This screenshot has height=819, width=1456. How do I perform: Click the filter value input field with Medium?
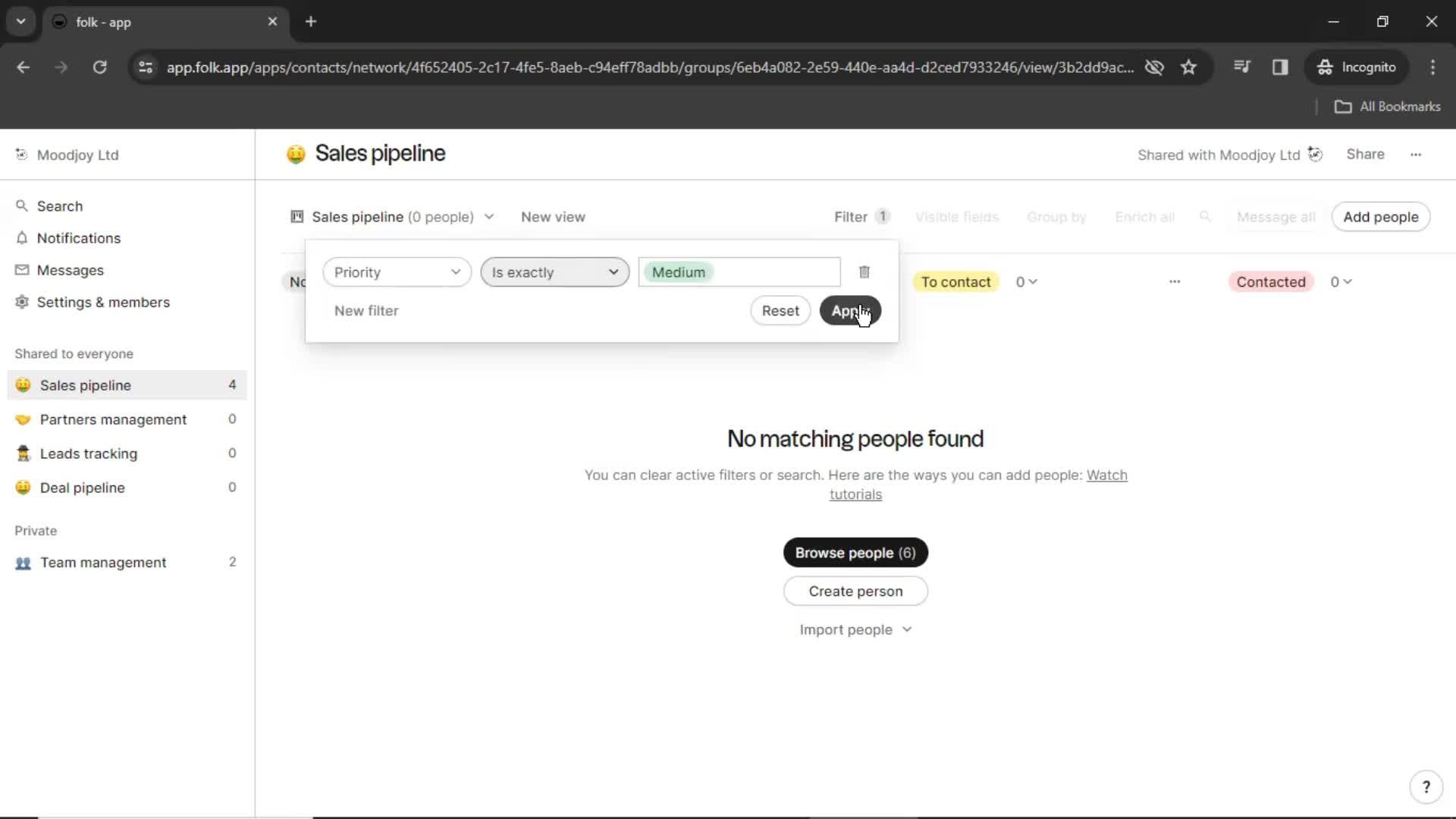coord(739,272)
